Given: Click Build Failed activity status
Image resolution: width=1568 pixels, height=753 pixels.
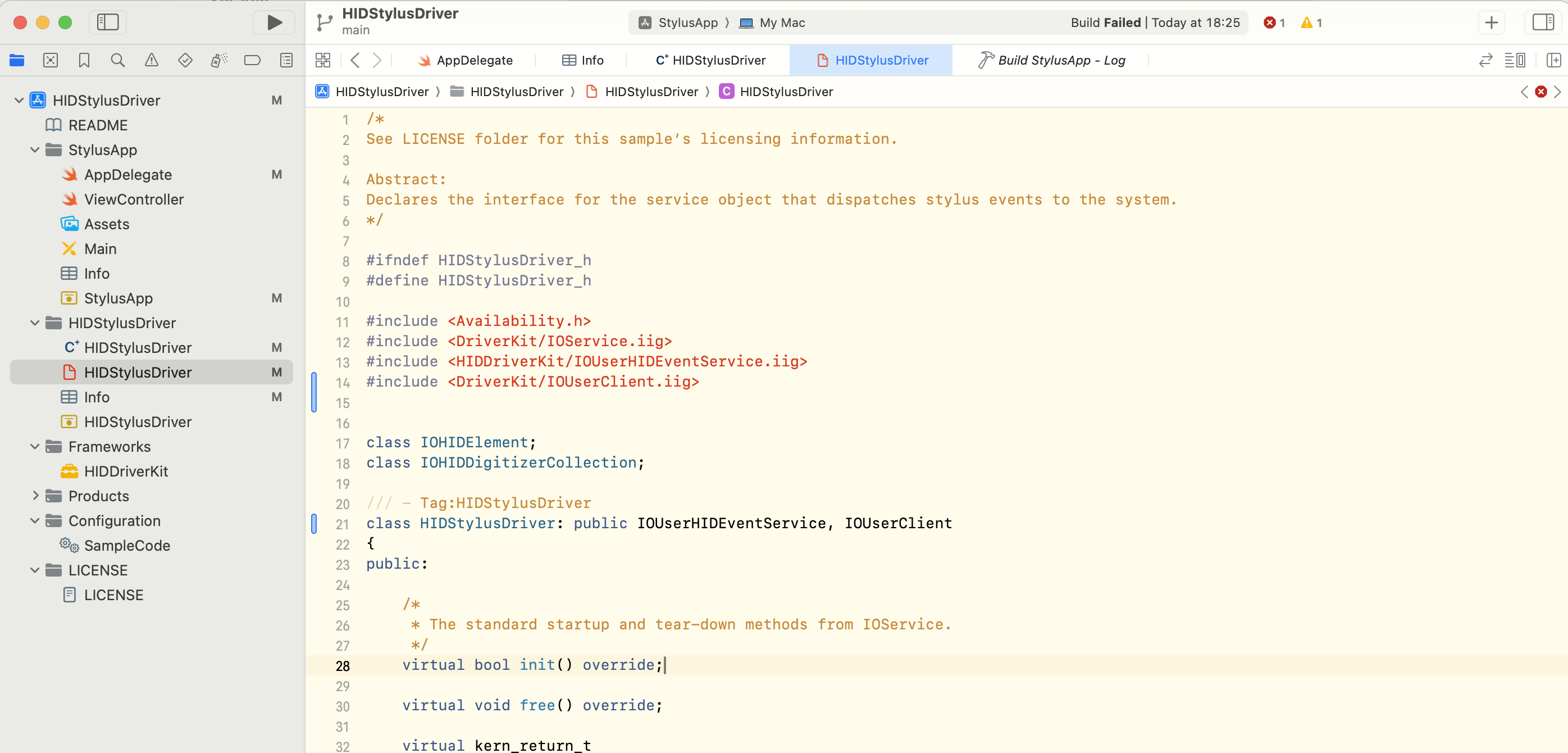Looking at the screenshot, I should pyautogui.click(x=1155, y=22).
